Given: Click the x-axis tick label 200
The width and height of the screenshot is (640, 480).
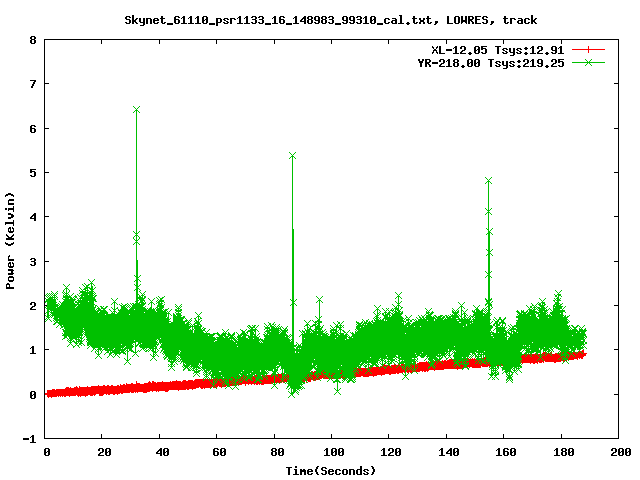Looking at the screenshot, I should coord(618,452).
